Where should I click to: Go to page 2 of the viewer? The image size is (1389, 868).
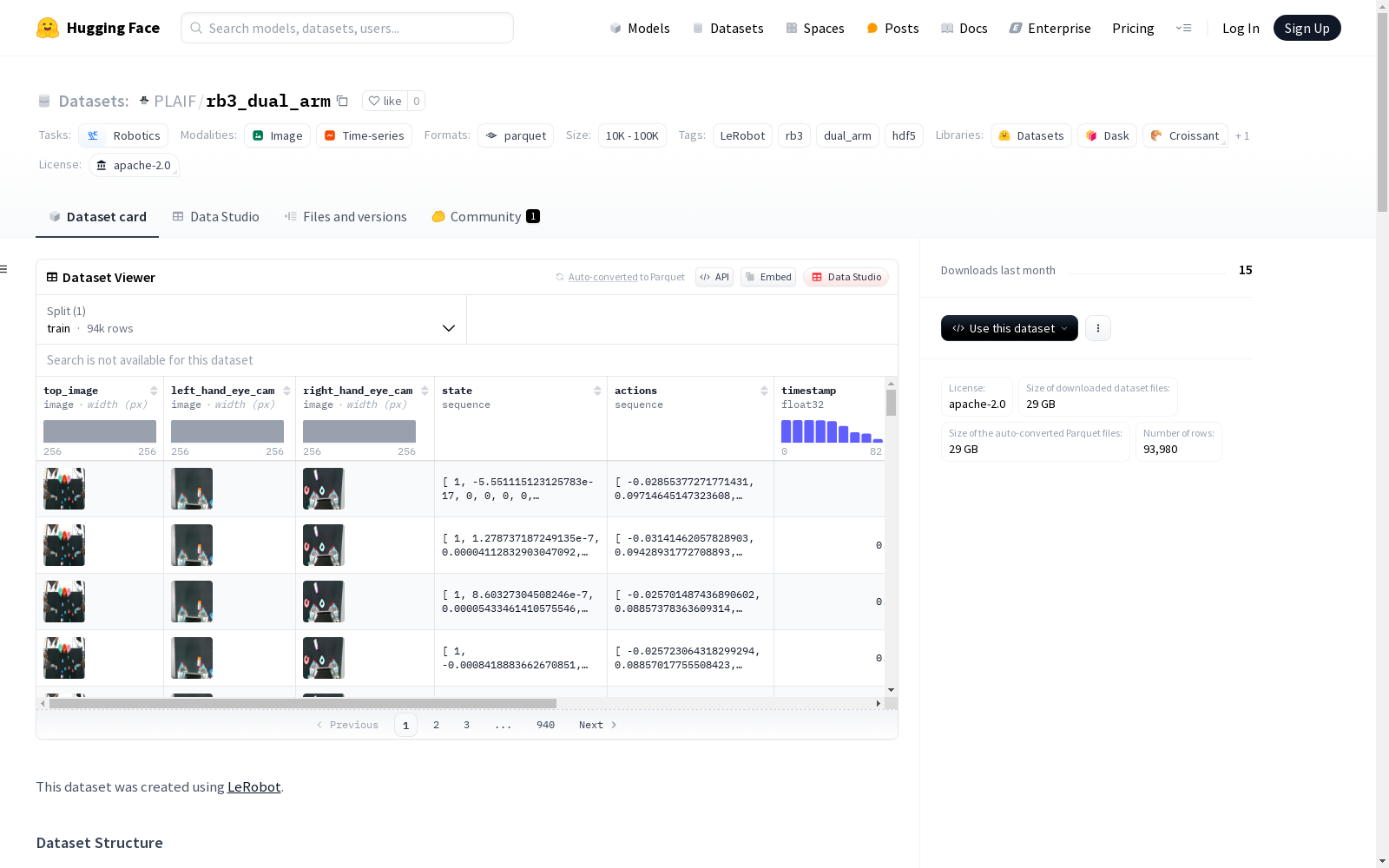pos(436,725)
